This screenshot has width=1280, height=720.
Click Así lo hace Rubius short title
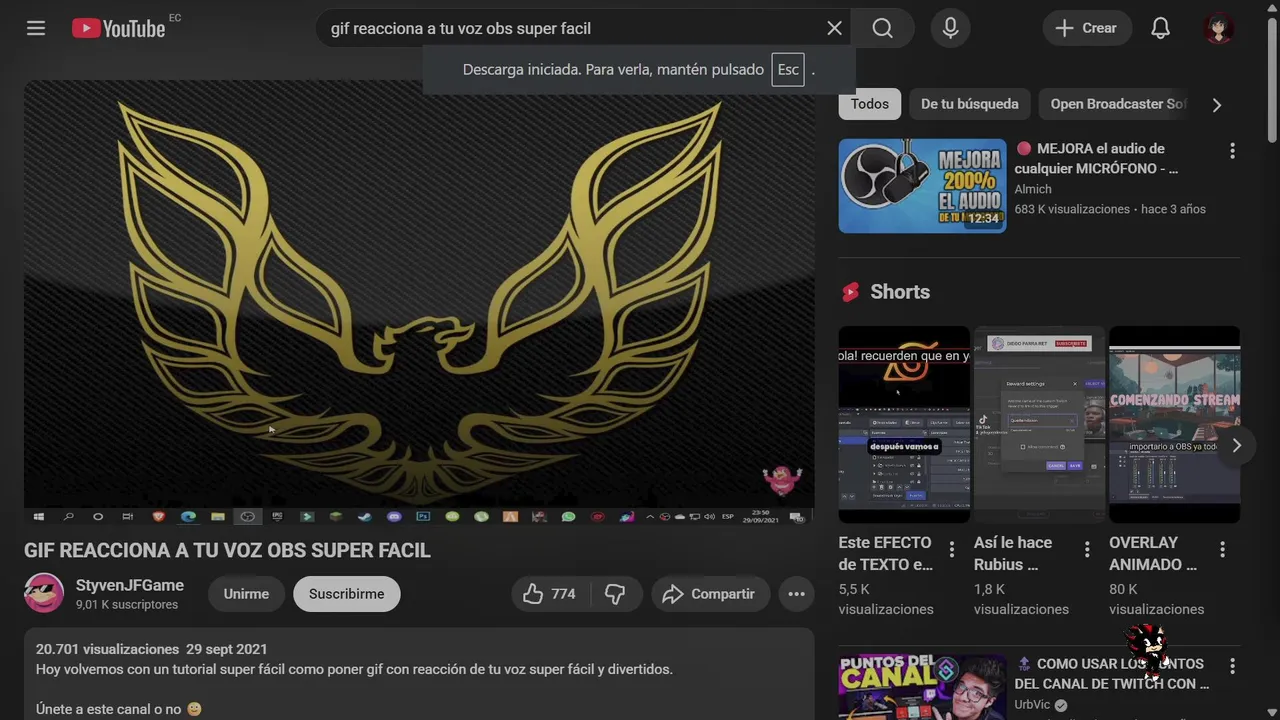coord(1013,553)
